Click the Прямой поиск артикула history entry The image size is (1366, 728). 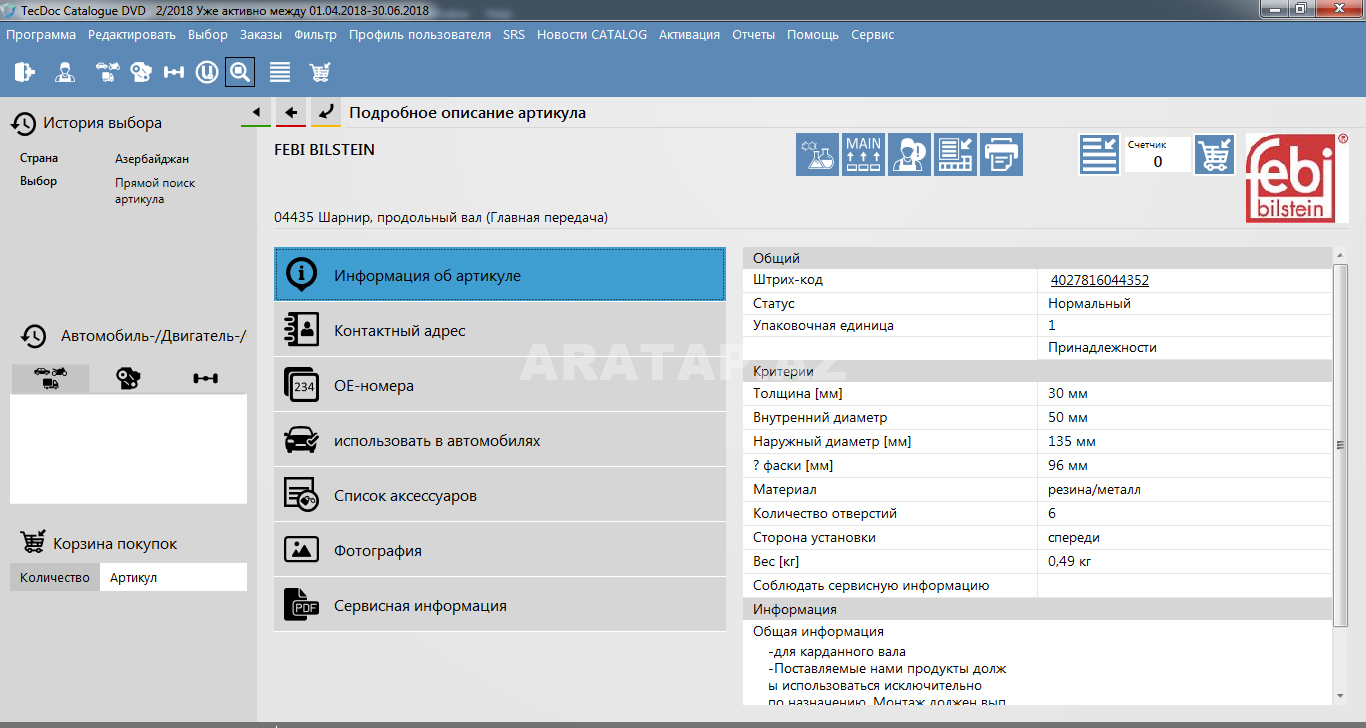(x=155, y=191)
